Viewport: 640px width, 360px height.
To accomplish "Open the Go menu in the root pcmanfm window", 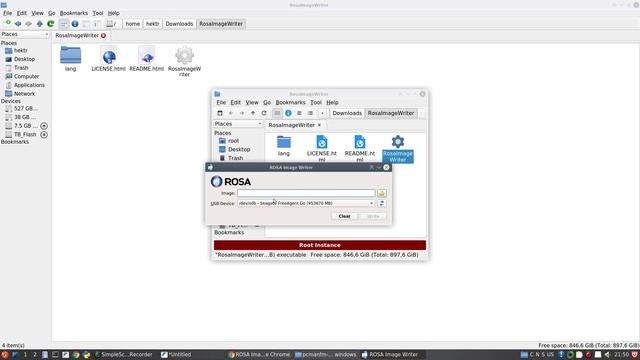I will pyautogui.click(x=267, y=102).
